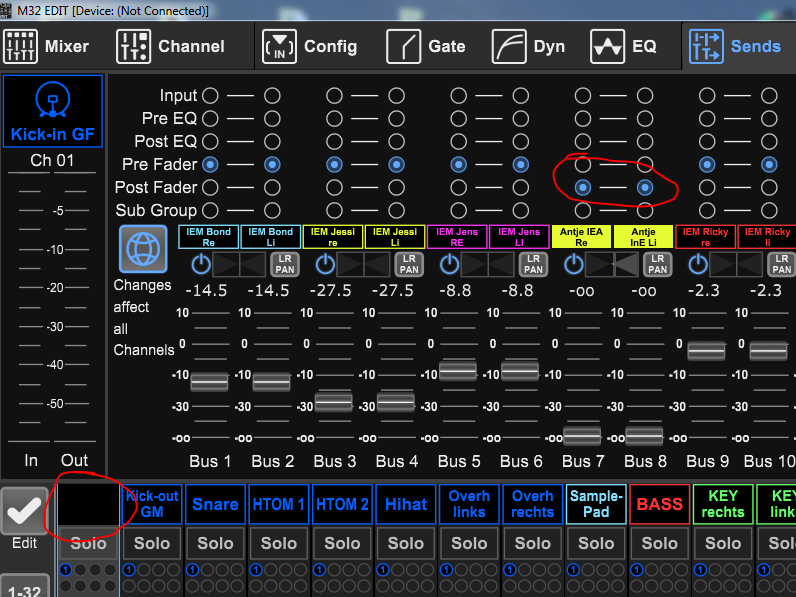Toggle the power icon for IEM Ricky send
Image resolution: width=796 pixels, height=597 pixels.
(699, 264)
